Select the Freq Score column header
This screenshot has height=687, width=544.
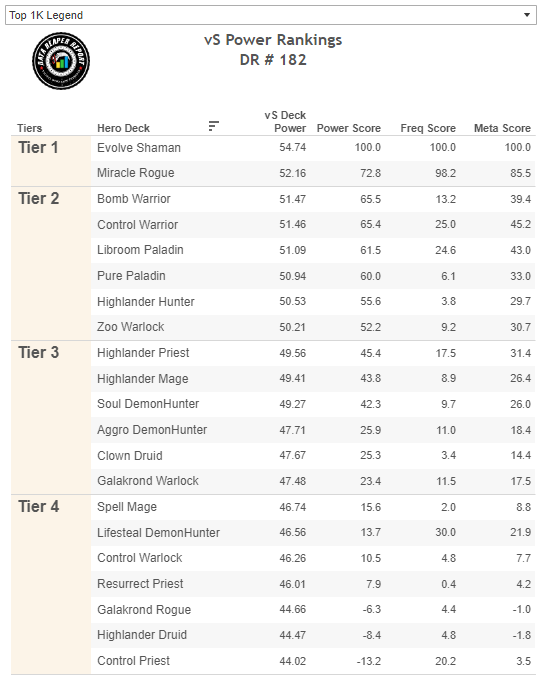428,128
